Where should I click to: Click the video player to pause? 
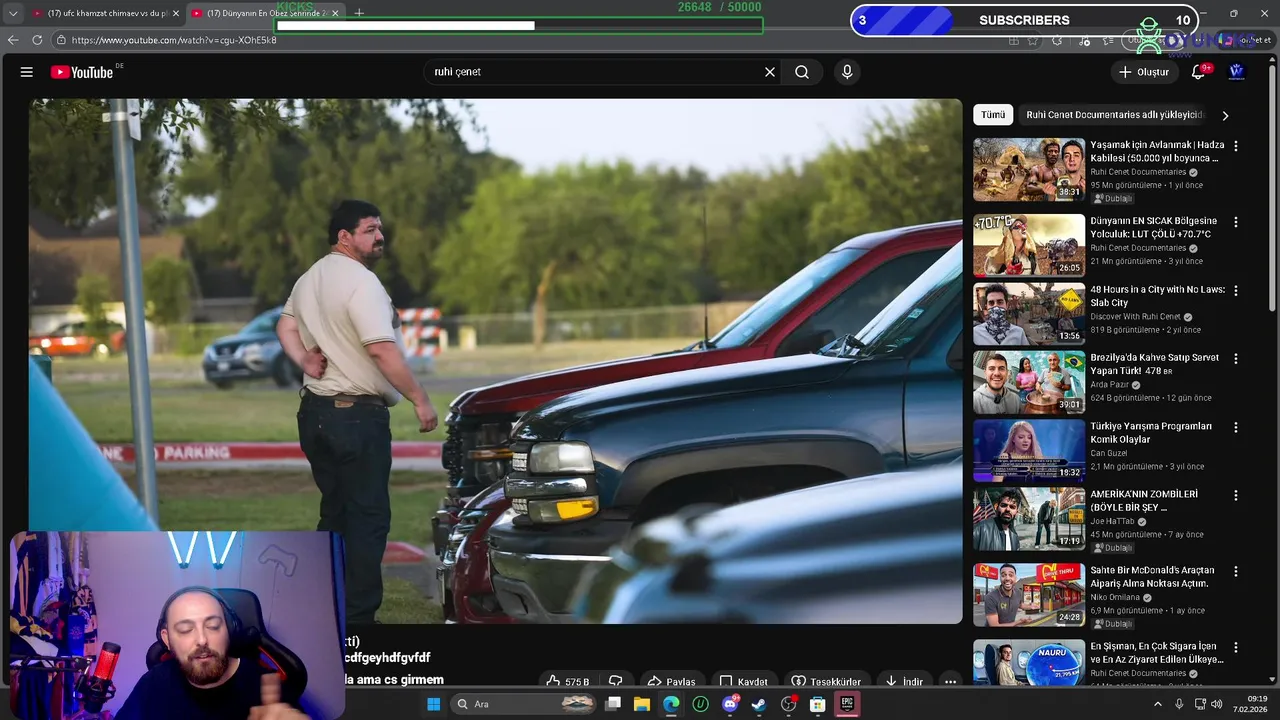[495, 360]
